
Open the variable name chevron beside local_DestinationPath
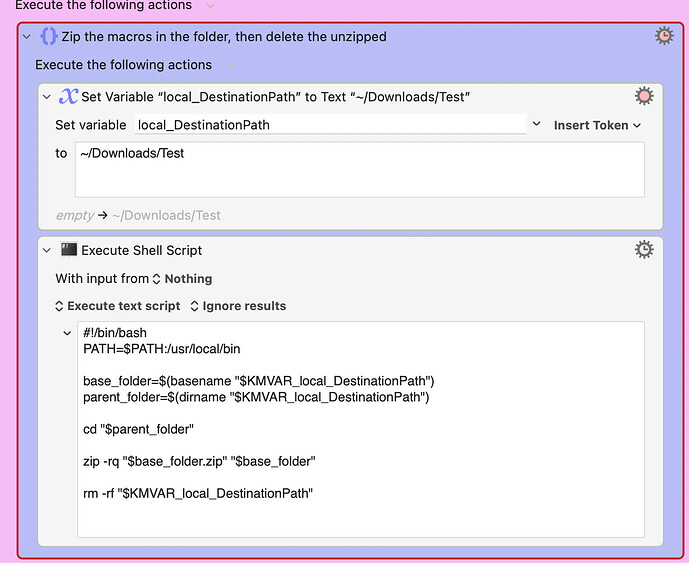536,125
